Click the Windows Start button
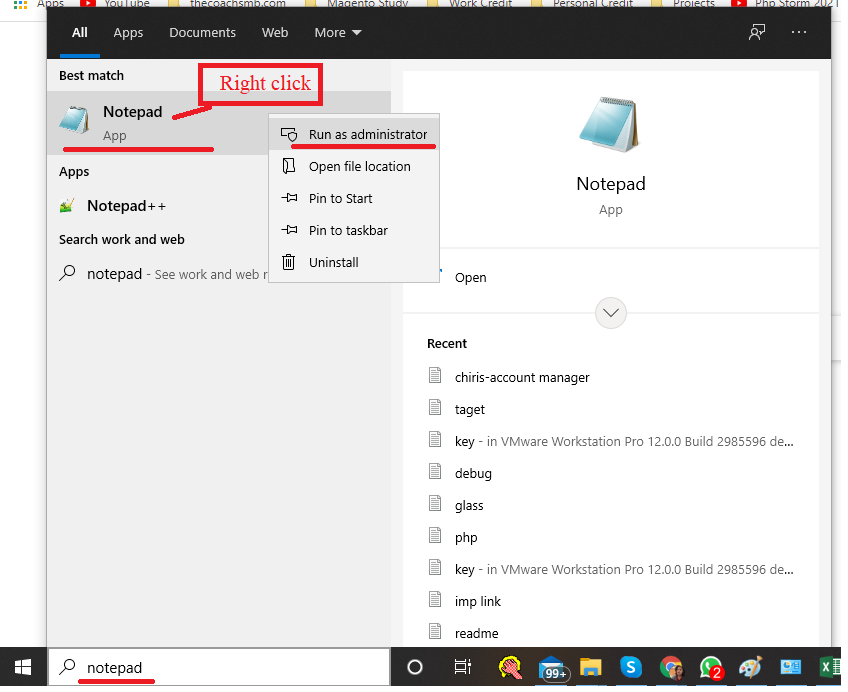Image resolution: width=848 pixels, height=692 pixels. point(23,667)
